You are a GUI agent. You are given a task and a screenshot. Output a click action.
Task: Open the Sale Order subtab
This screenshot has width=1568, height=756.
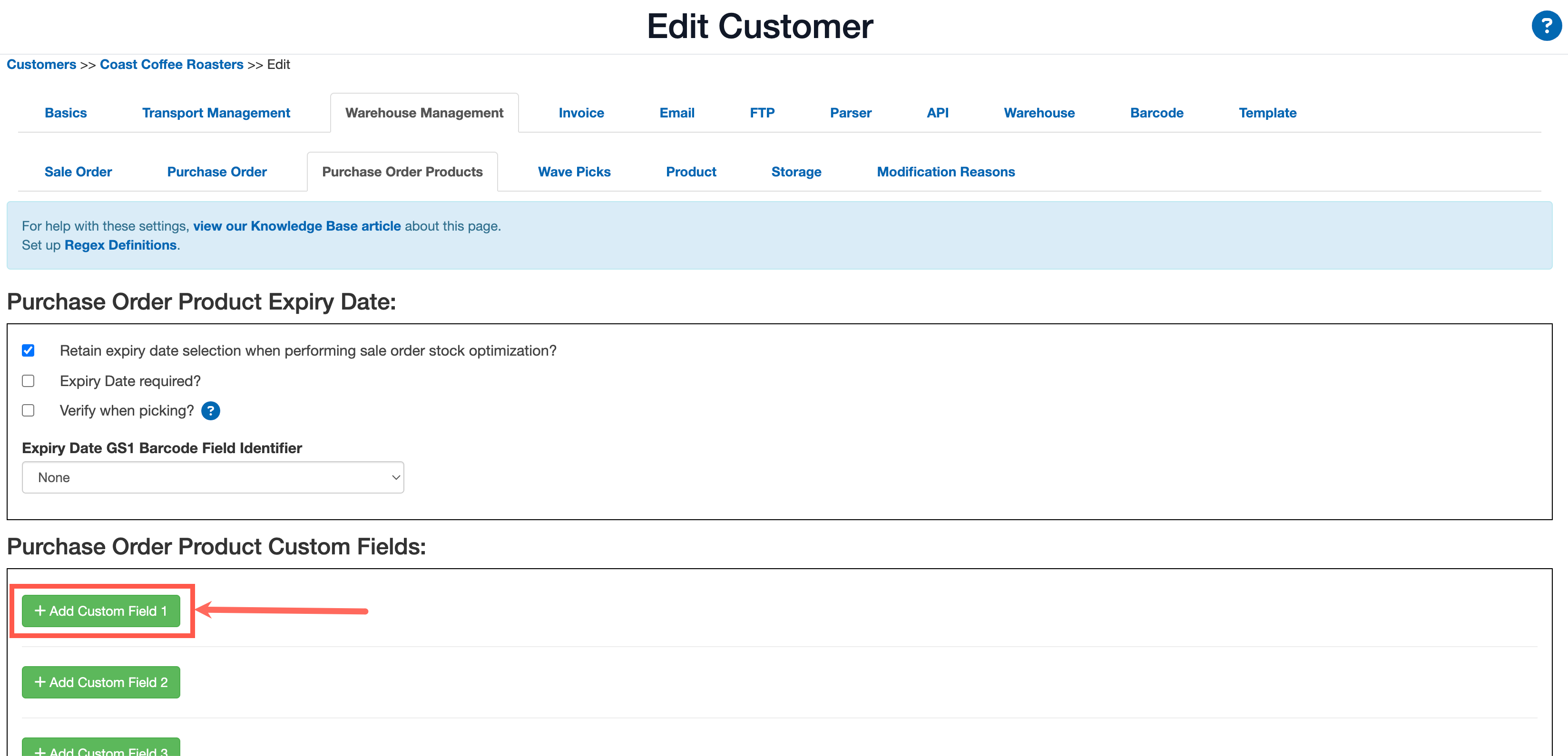(78, 172)
